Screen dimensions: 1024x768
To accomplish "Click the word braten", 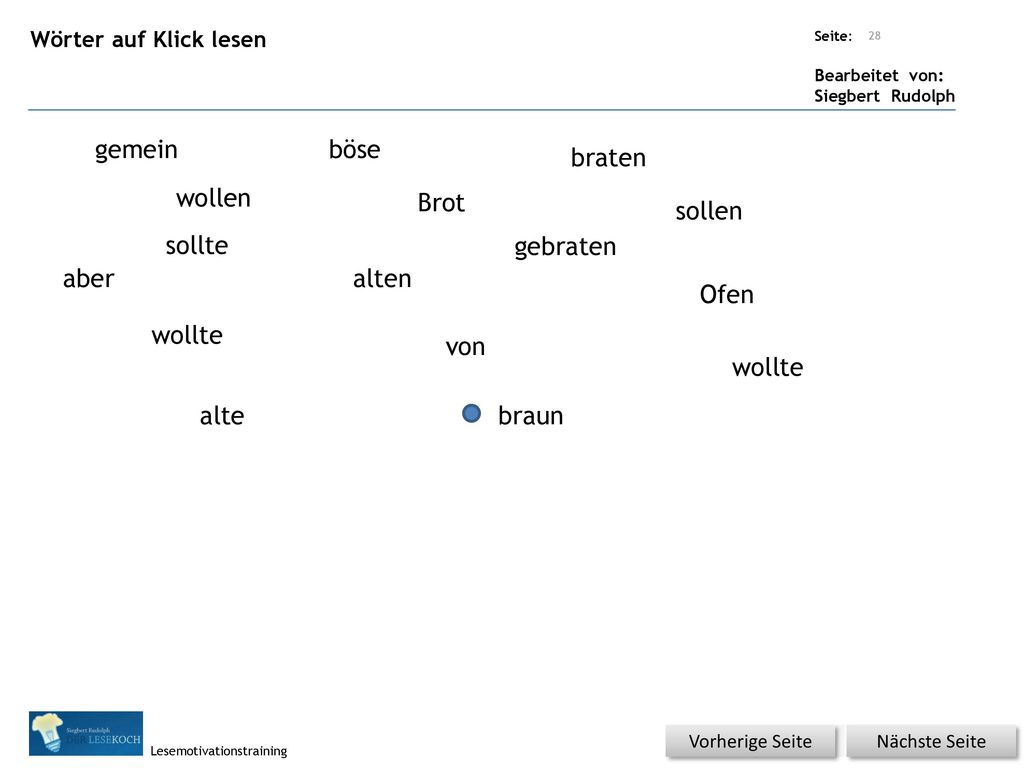I will coord(608,158).
